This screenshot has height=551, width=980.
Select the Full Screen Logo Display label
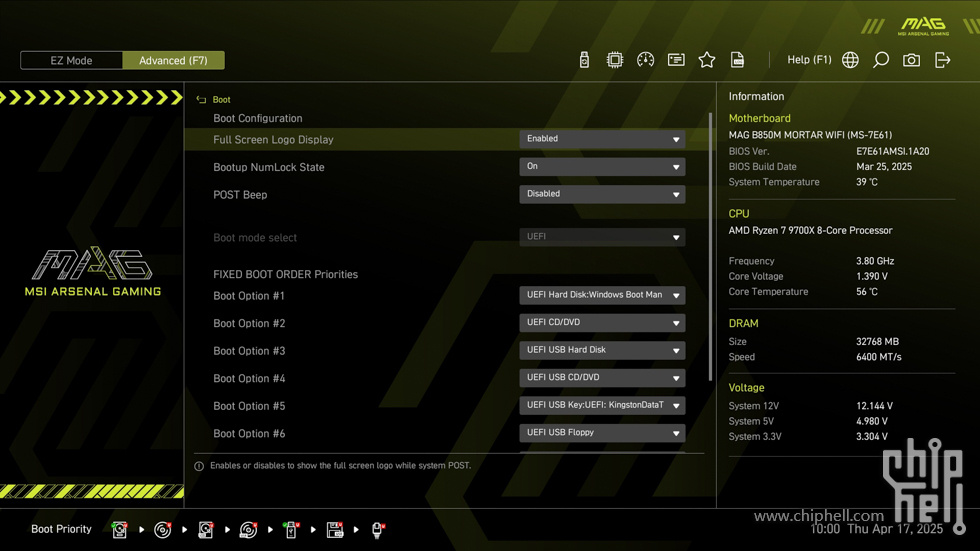[x=273, y=140]
